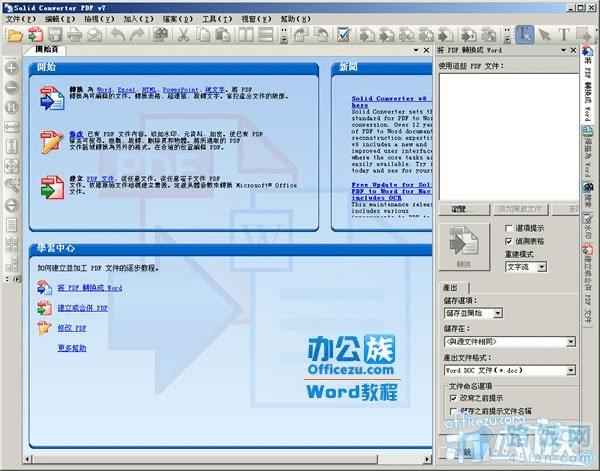
Task: Open the vertical 建立或合併 PDF 文件 side tab
Action: click(x=587, y=285)
